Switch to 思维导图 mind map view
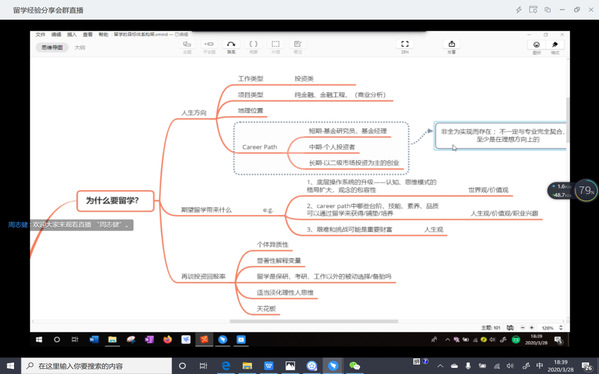 (52, 47)
